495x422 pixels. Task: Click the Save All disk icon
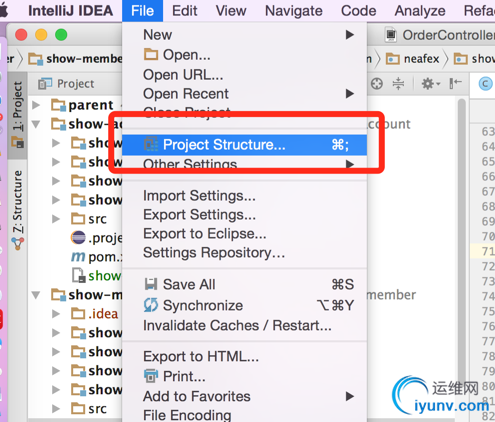click(x=151, y=284)
